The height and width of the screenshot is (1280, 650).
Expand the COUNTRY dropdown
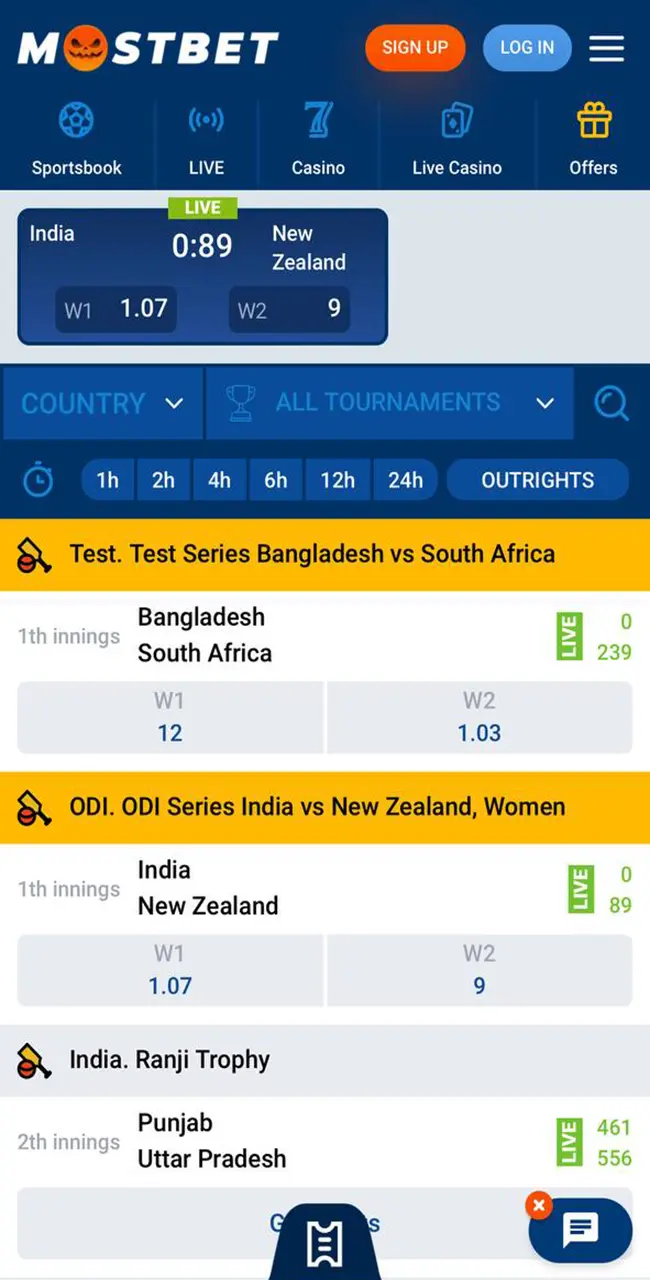point(103,403)
